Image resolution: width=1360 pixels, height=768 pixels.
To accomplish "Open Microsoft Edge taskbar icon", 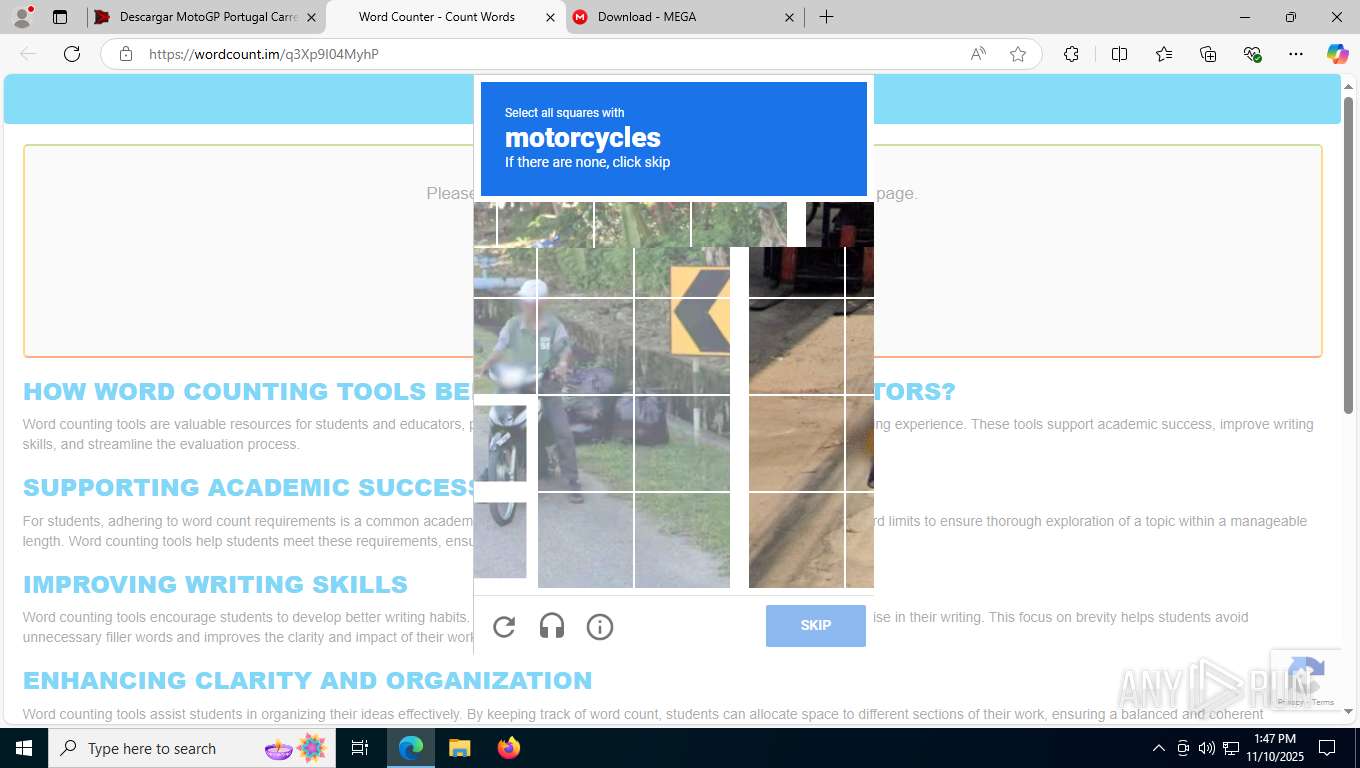I will pos(411,748).
